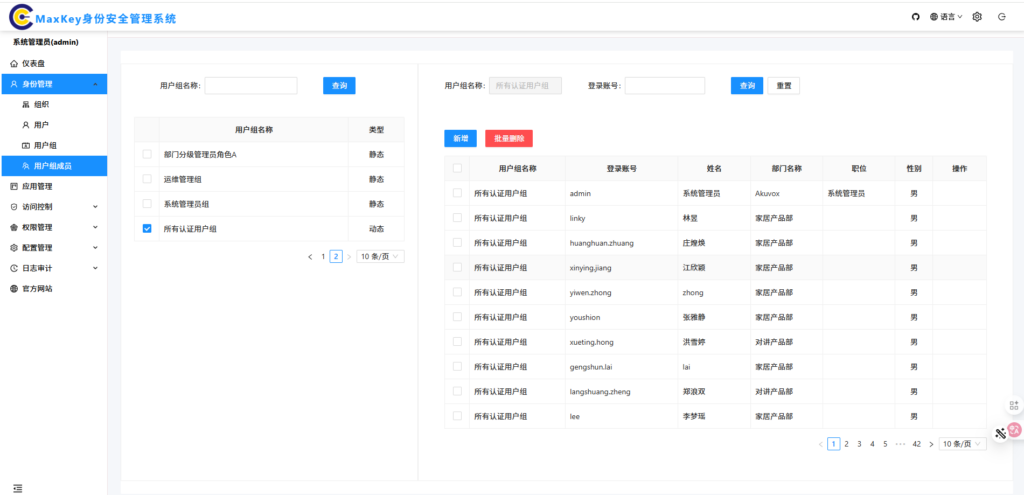Open the GitHub icon link in header
Screen dimensions: 1024x495
point(915,17)
